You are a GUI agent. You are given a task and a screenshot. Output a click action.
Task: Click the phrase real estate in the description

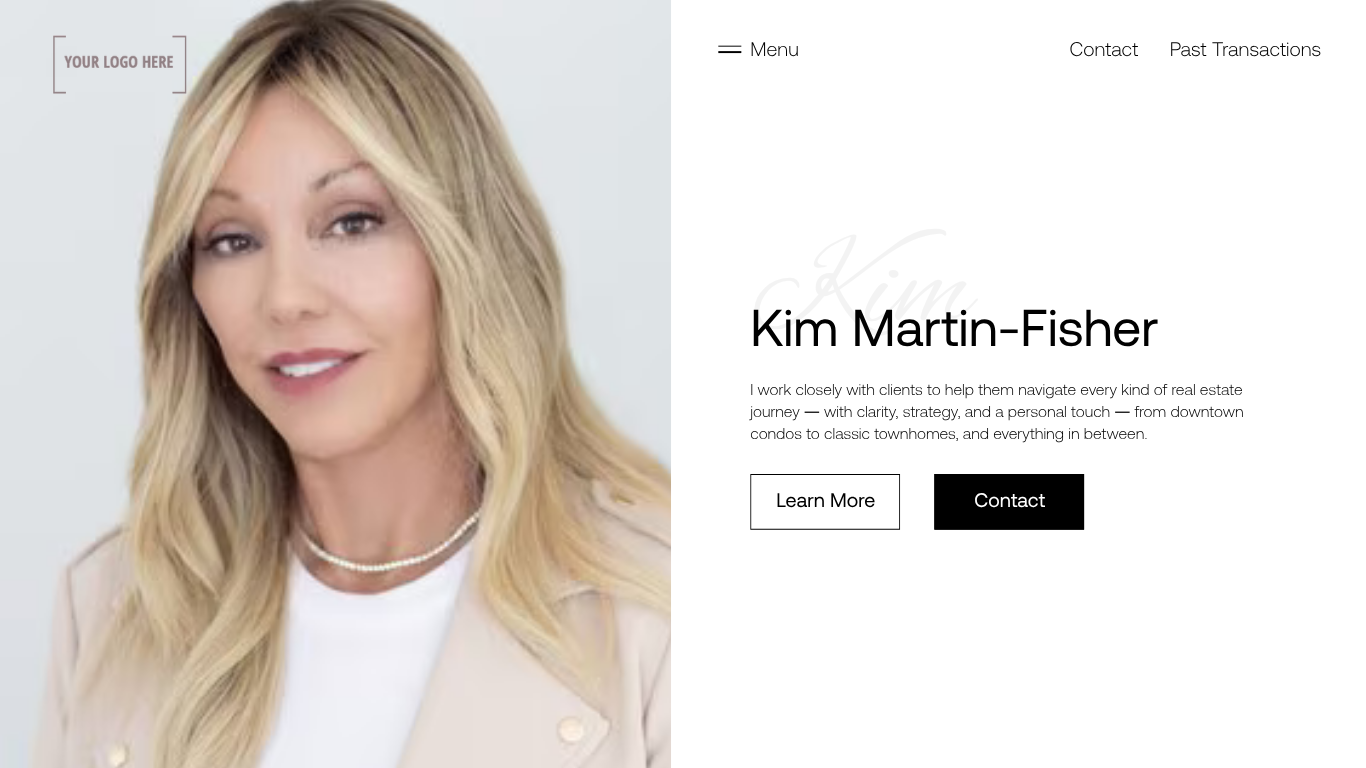pos(1207,390)
